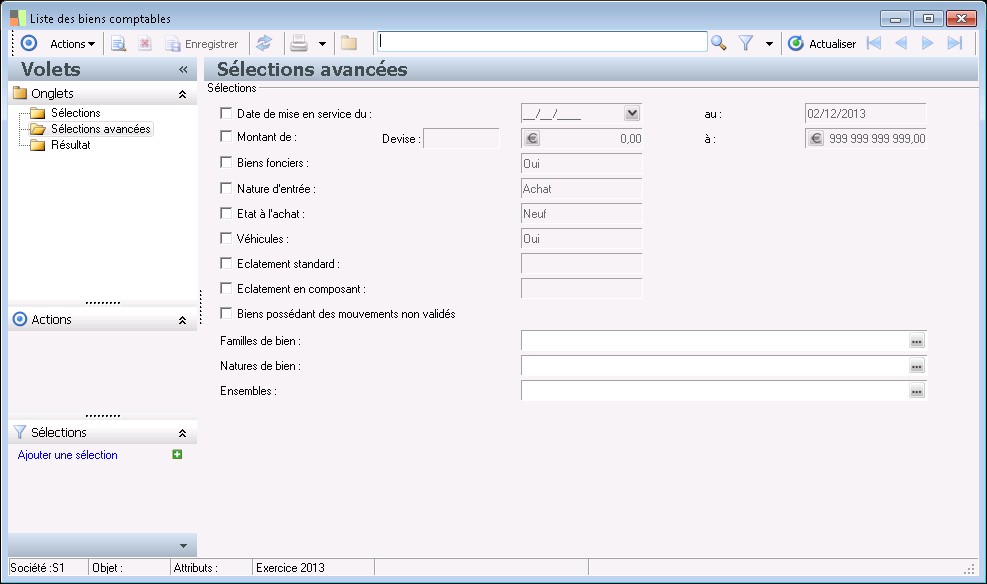Screen dimensions: 987x584
Task: Click the Ajouter une sélection link
Action: pyautogui.click(x=67, y=455)
